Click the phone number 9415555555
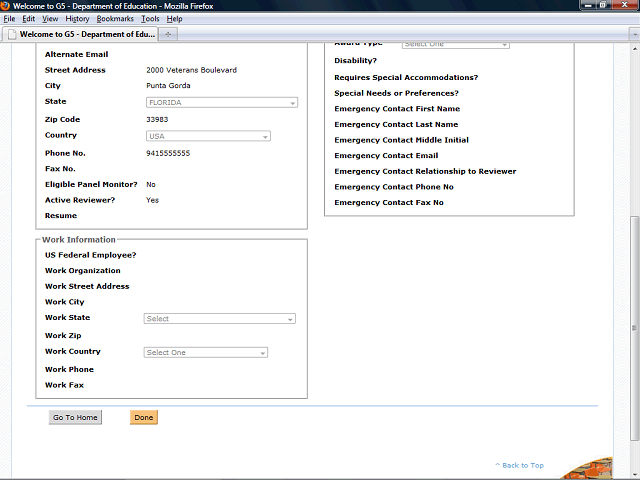This screenshot has height=480, width=640. click(x=168, y=153)
